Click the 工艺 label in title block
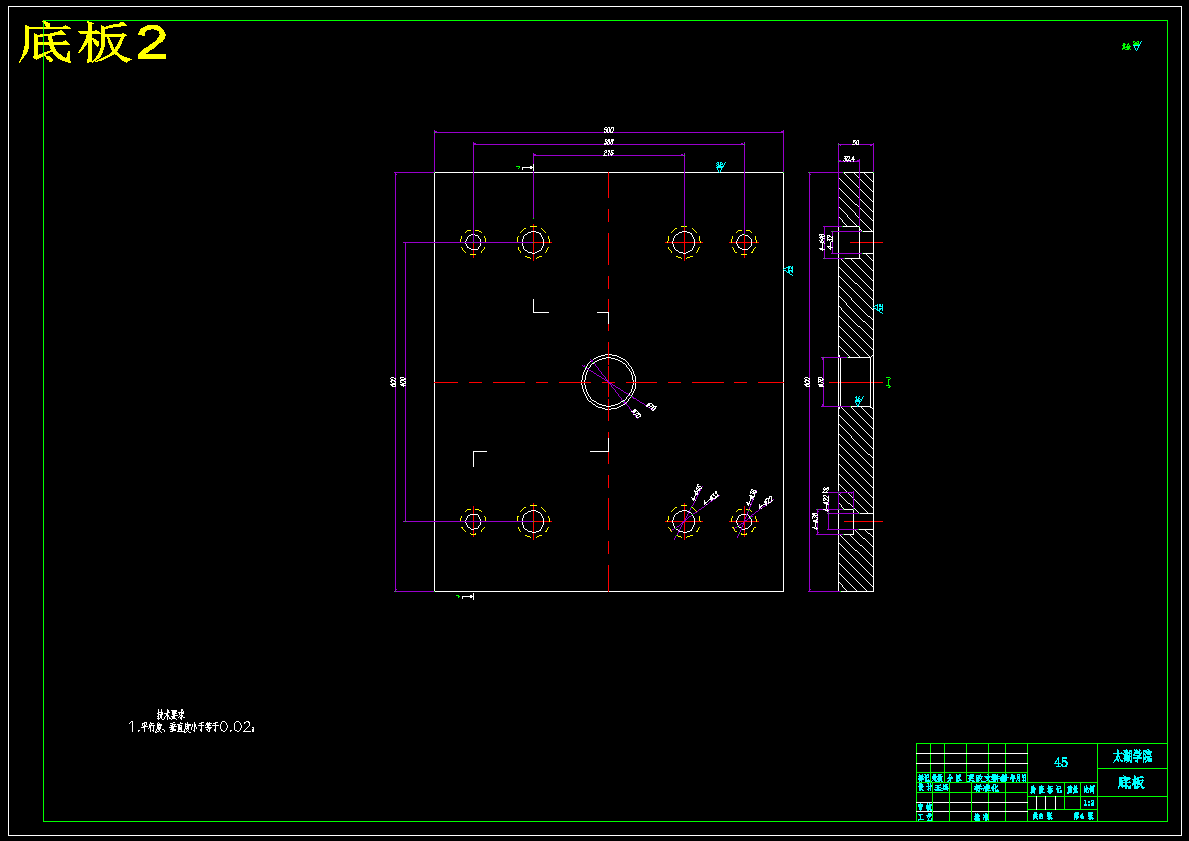The width and height of the screenshot is (1189, 841). (924, 817)
